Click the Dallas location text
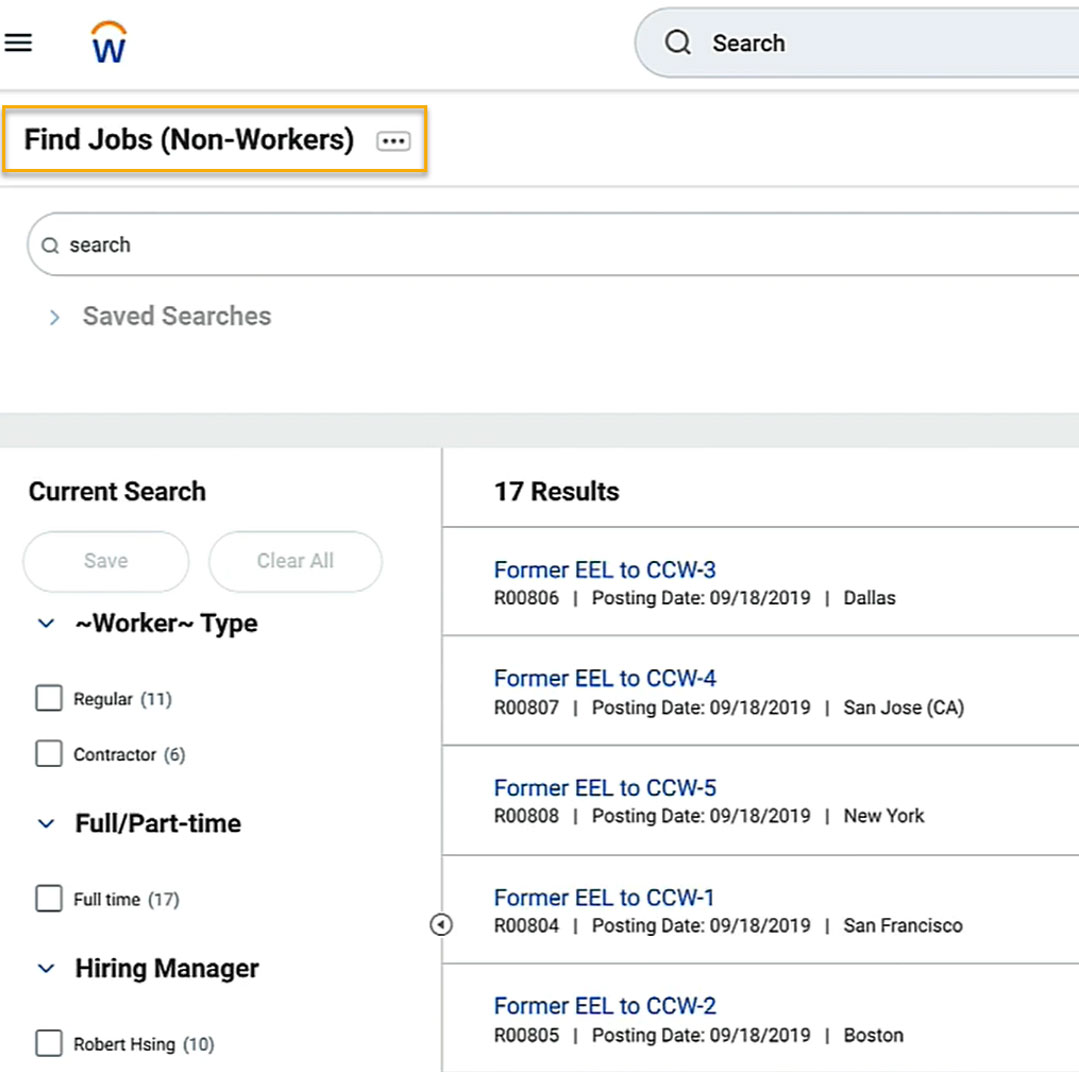 pyautogui.click(x=870, y=598)
